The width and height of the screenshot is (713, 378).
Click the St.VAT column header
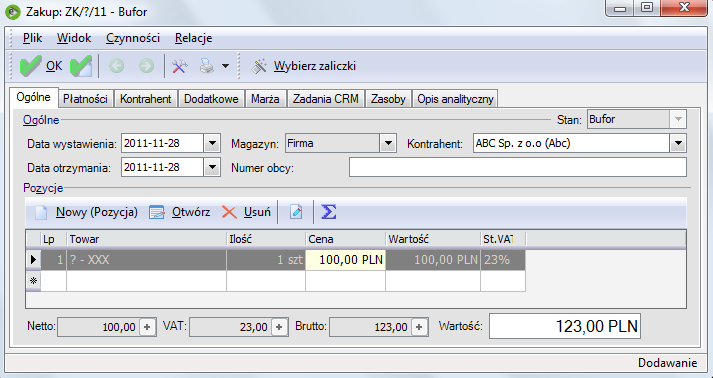coord(503,239)
